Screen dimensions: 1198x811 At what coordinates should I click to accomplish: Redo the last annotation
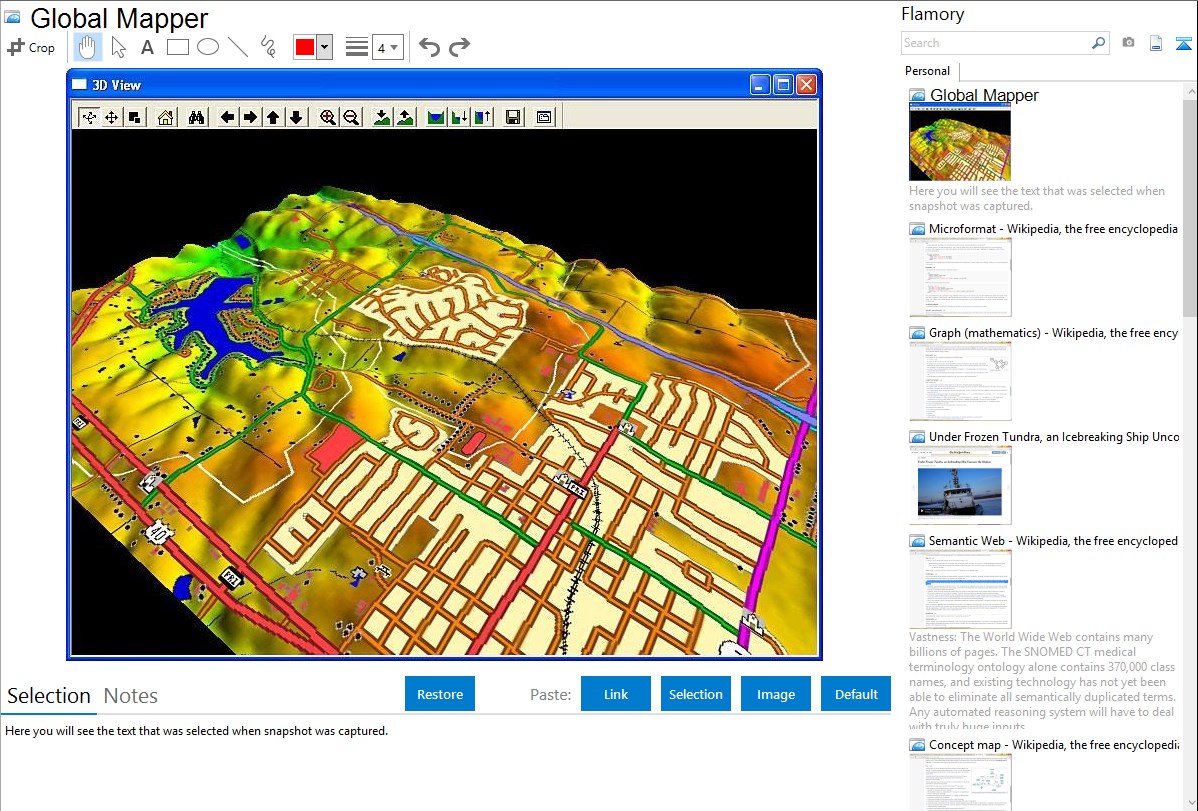tap(459, 47)
